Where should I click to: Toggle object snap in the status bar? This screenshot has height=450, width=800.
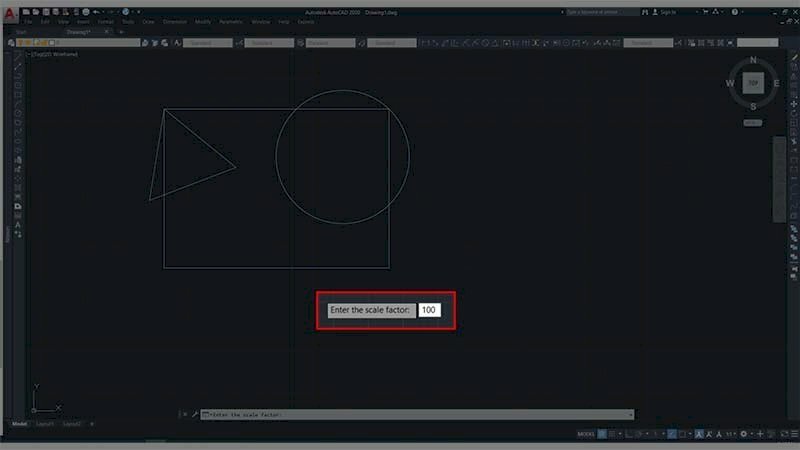click(683, 434)
